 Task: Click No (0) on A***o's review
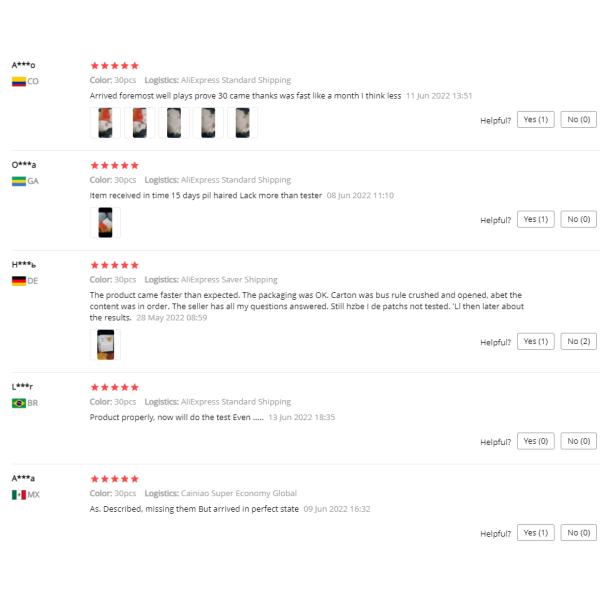pos(578,120)
